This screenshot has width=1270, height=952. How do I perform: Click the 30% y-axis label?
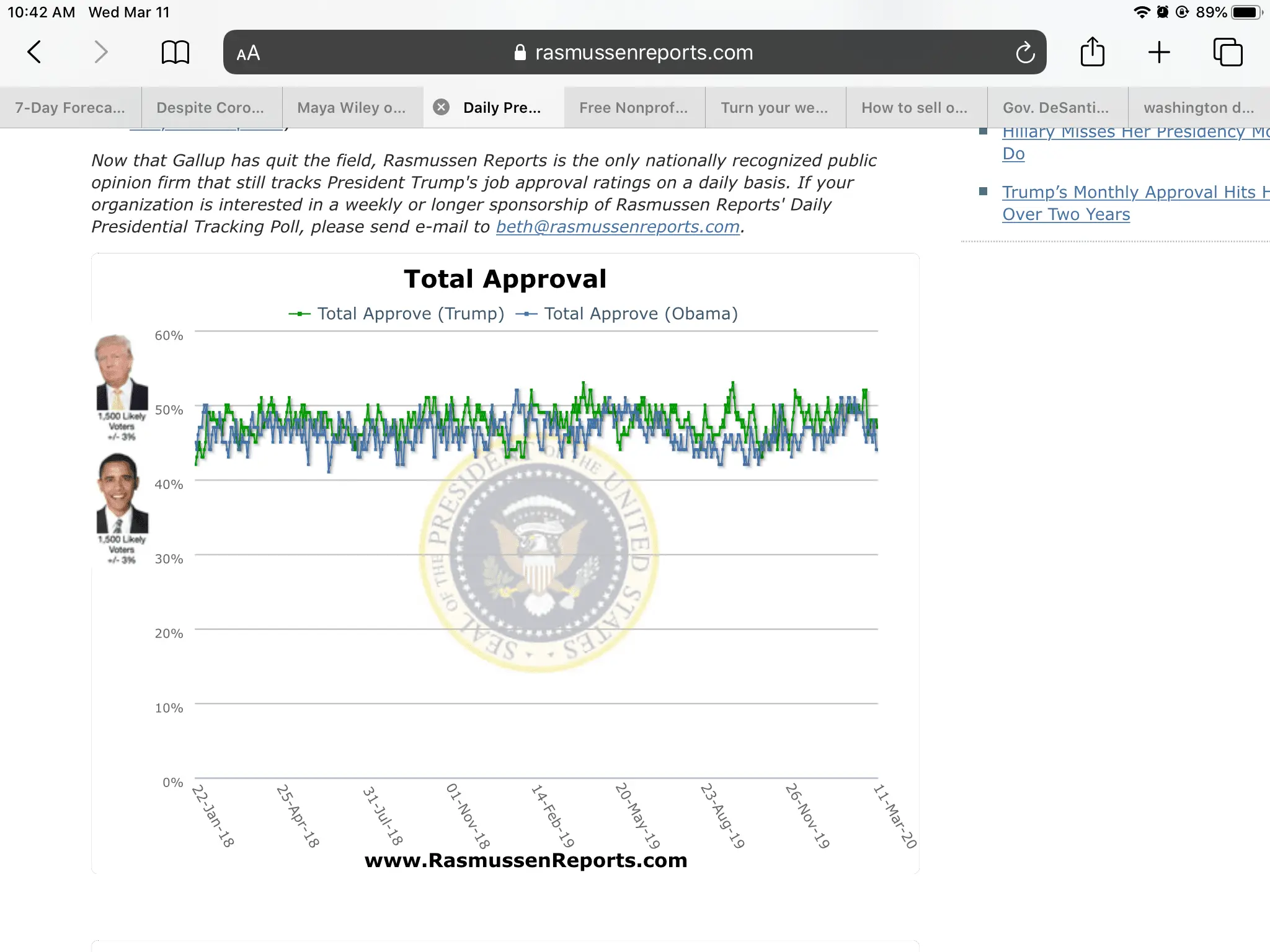pos(169,559)
